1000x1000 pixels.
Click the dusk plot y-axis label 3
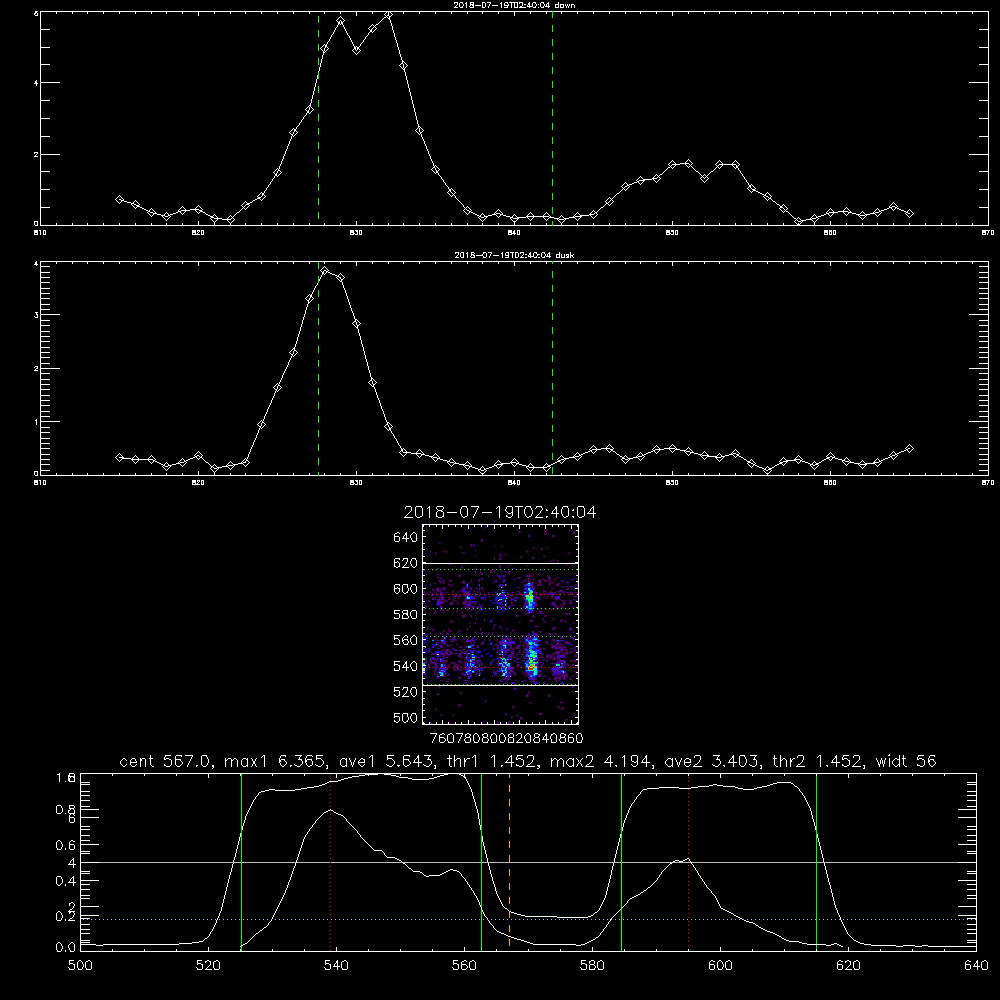click(x=36, y=315)
